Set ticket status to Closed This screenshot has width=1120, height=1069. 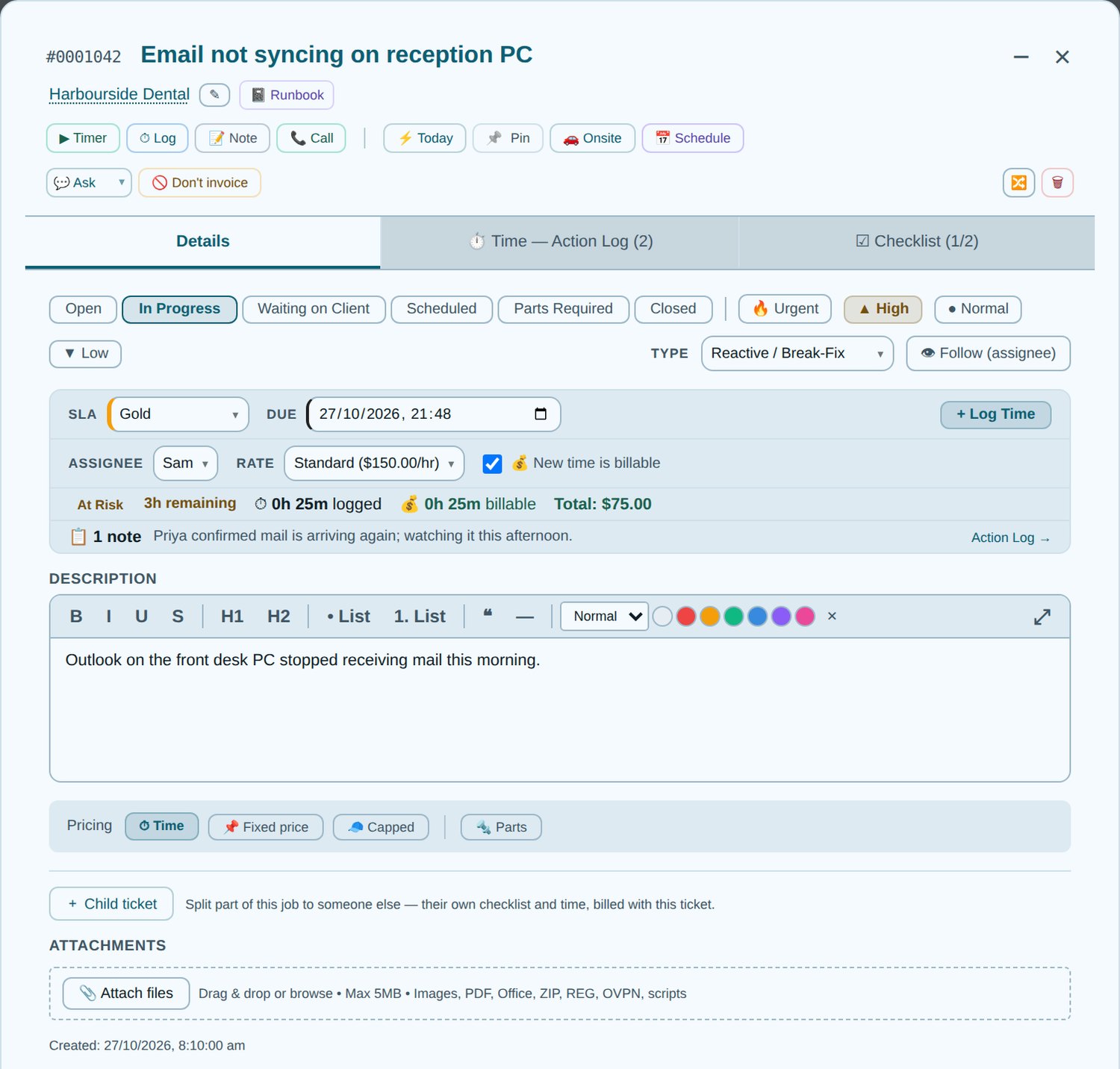[673, 309]
